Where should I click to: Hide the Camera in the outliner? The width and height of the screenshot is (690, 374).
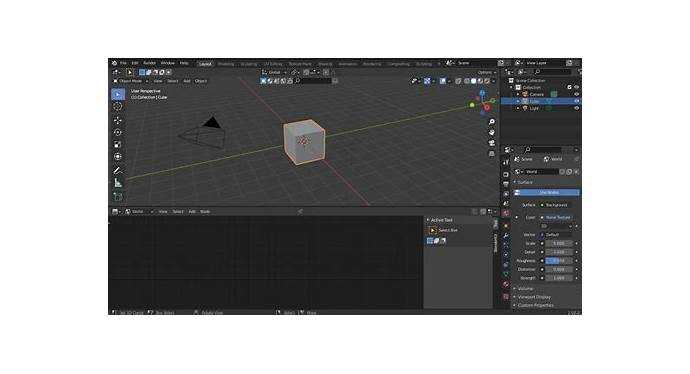click(576, 94)
